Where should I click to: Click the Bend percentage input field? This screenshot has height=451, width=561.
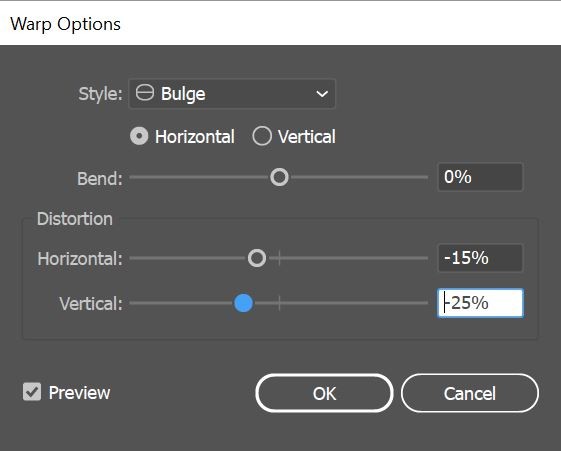480,177
